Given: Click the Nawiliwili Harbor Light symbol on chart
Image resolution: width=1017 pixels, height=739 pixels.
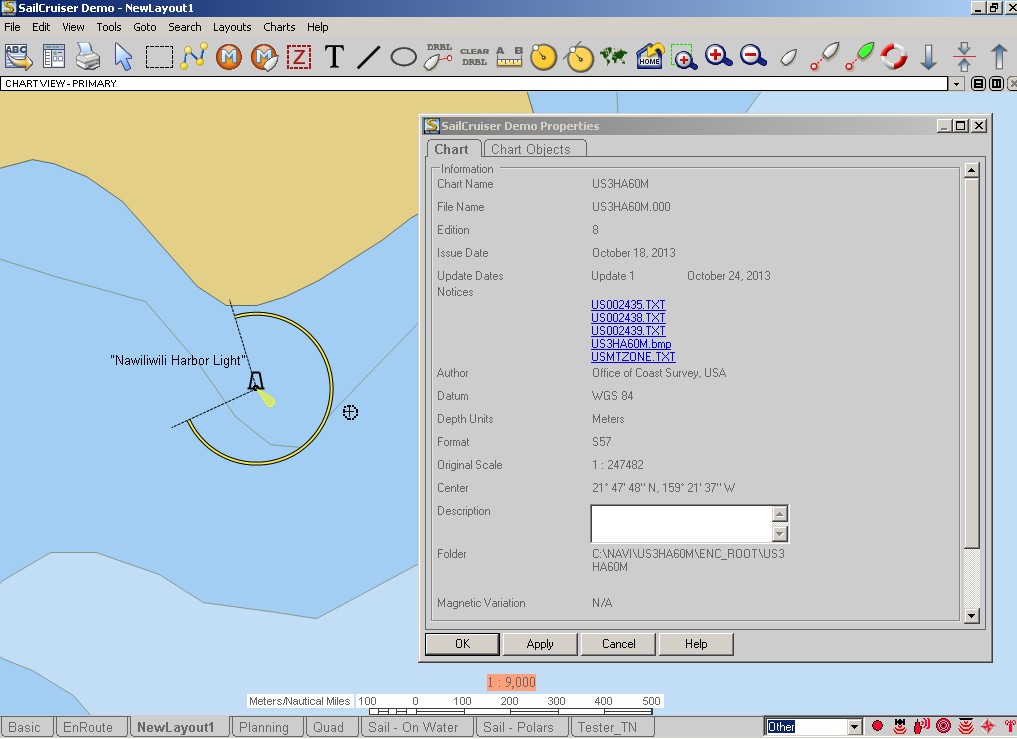Looking at the screenshot, I should pos(256,381).
